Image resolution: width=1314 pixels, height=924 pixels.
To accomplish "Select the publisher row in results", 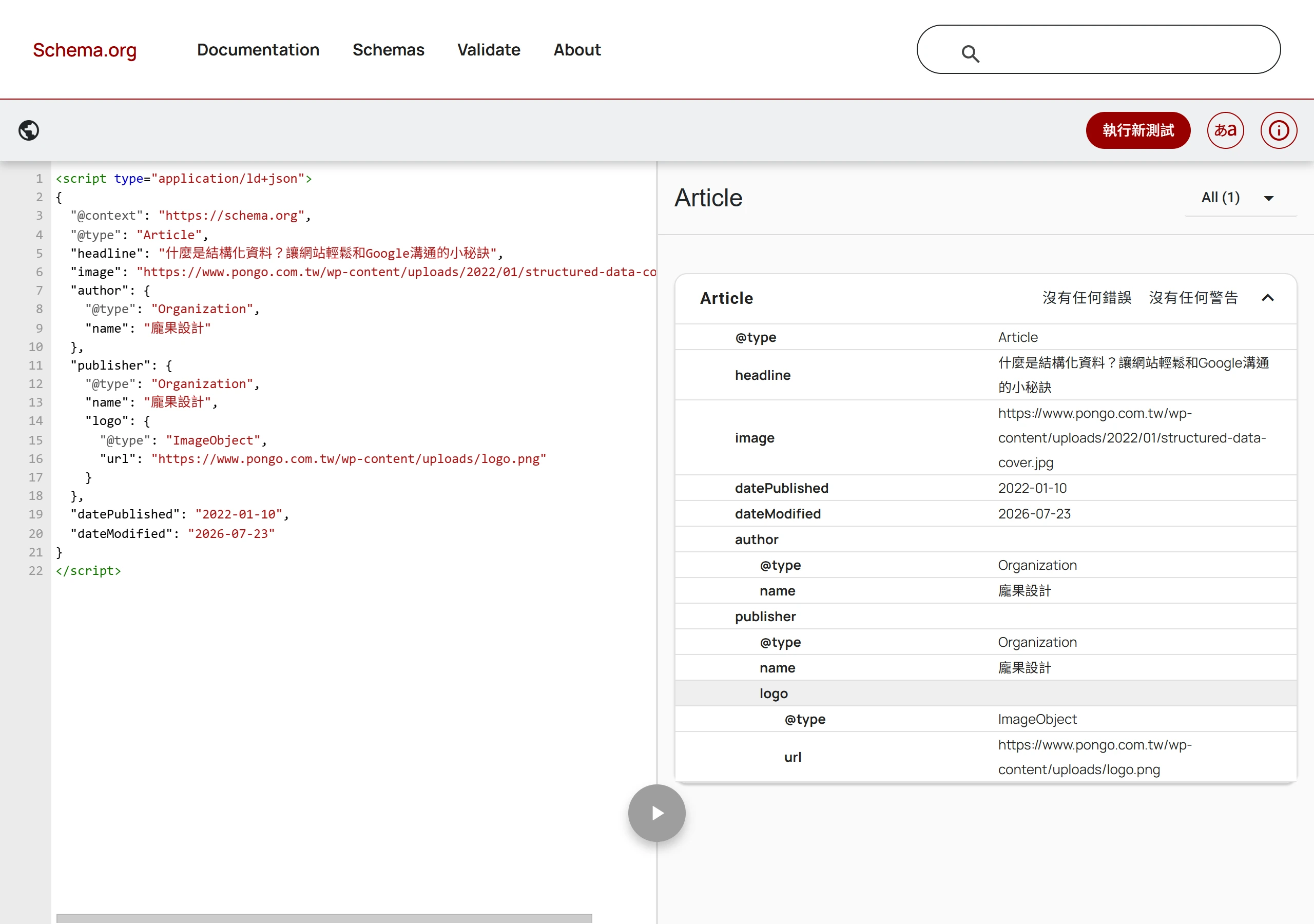I will pos(985,617).
